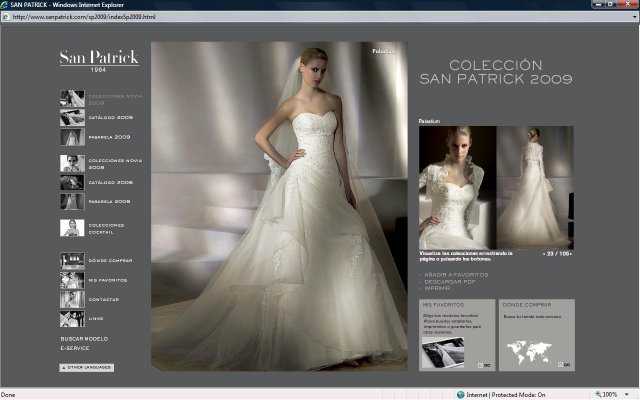Viewport: 640px width, 400px height.
Task: Open the Links sidebar icon
Action: tap(72, 319)
